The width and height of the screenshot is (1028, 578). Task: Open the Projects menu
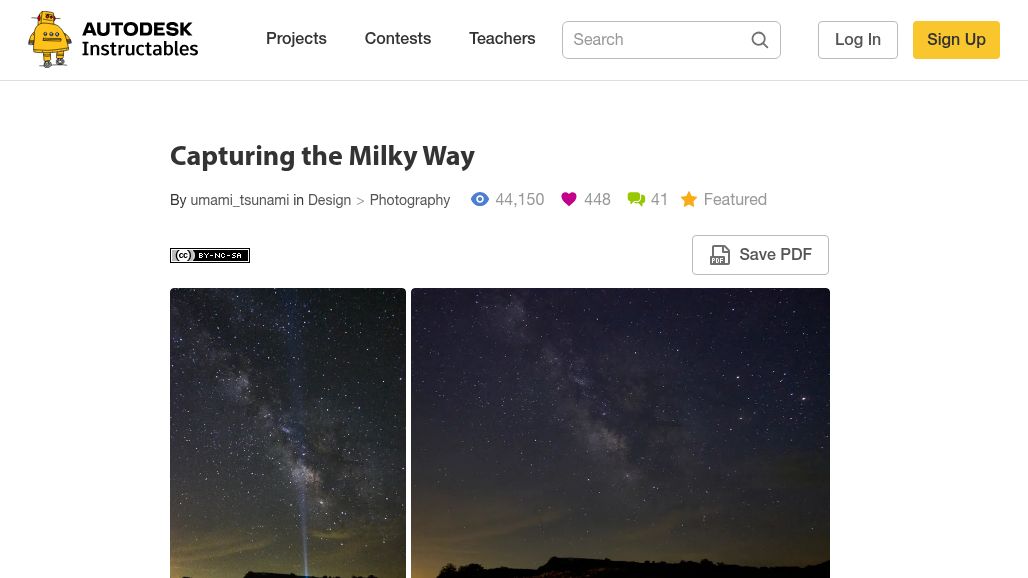pyautogui.click(x=296, y=39)
